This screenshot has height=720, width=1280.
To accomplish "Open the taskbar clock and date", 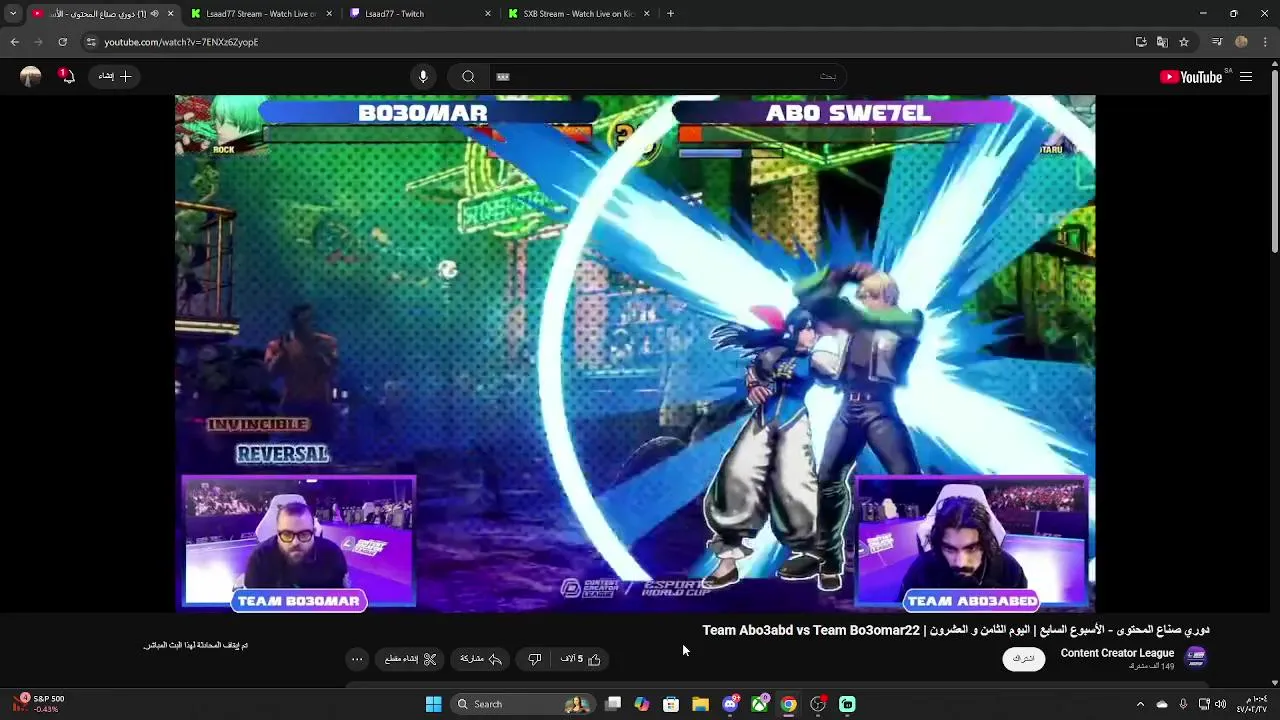I will [x=1253, y=704].
